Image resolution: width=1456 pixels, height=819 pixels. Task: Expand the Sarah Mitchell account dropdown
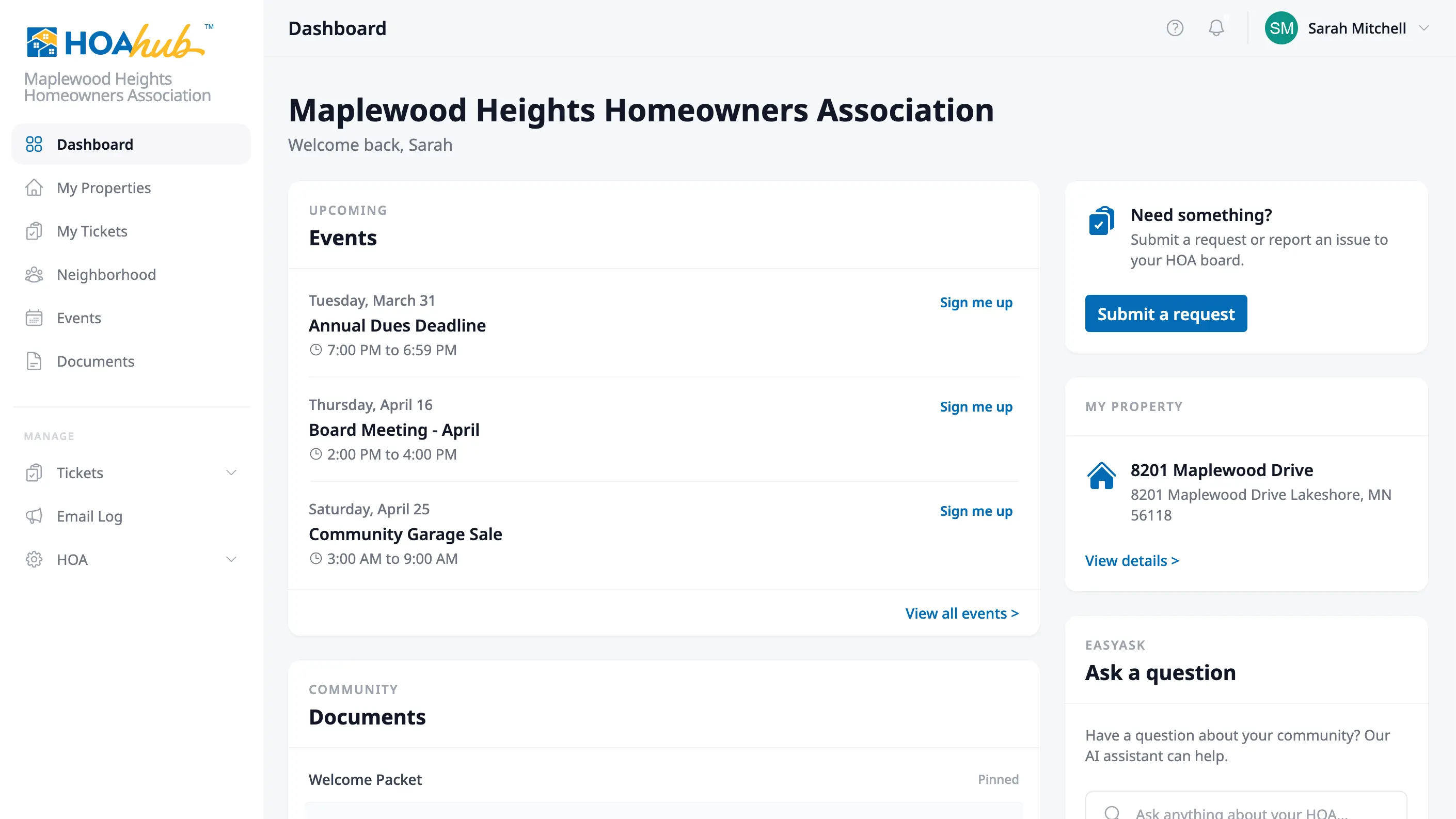tap(1425, 28)
